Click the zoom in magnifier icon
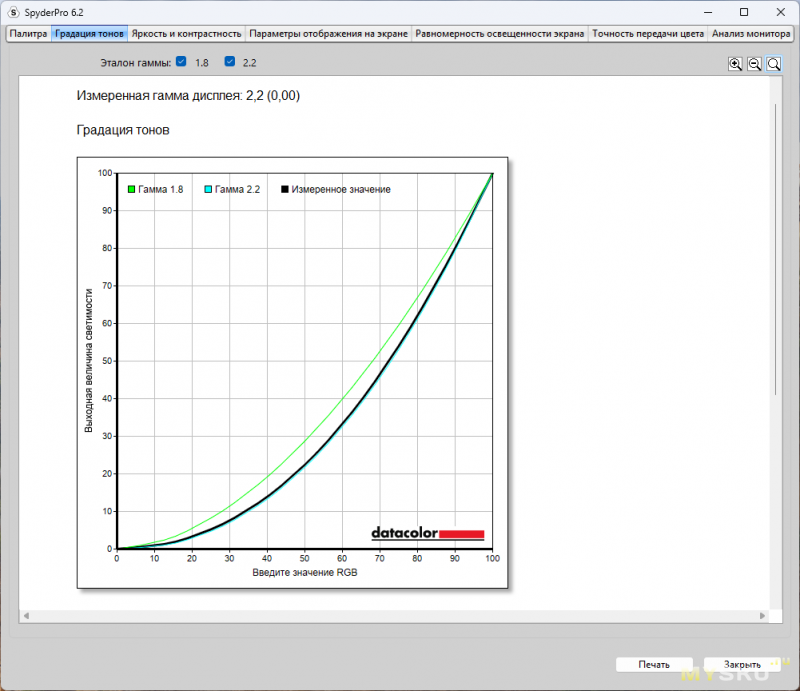800x691 pixels. 736,64
